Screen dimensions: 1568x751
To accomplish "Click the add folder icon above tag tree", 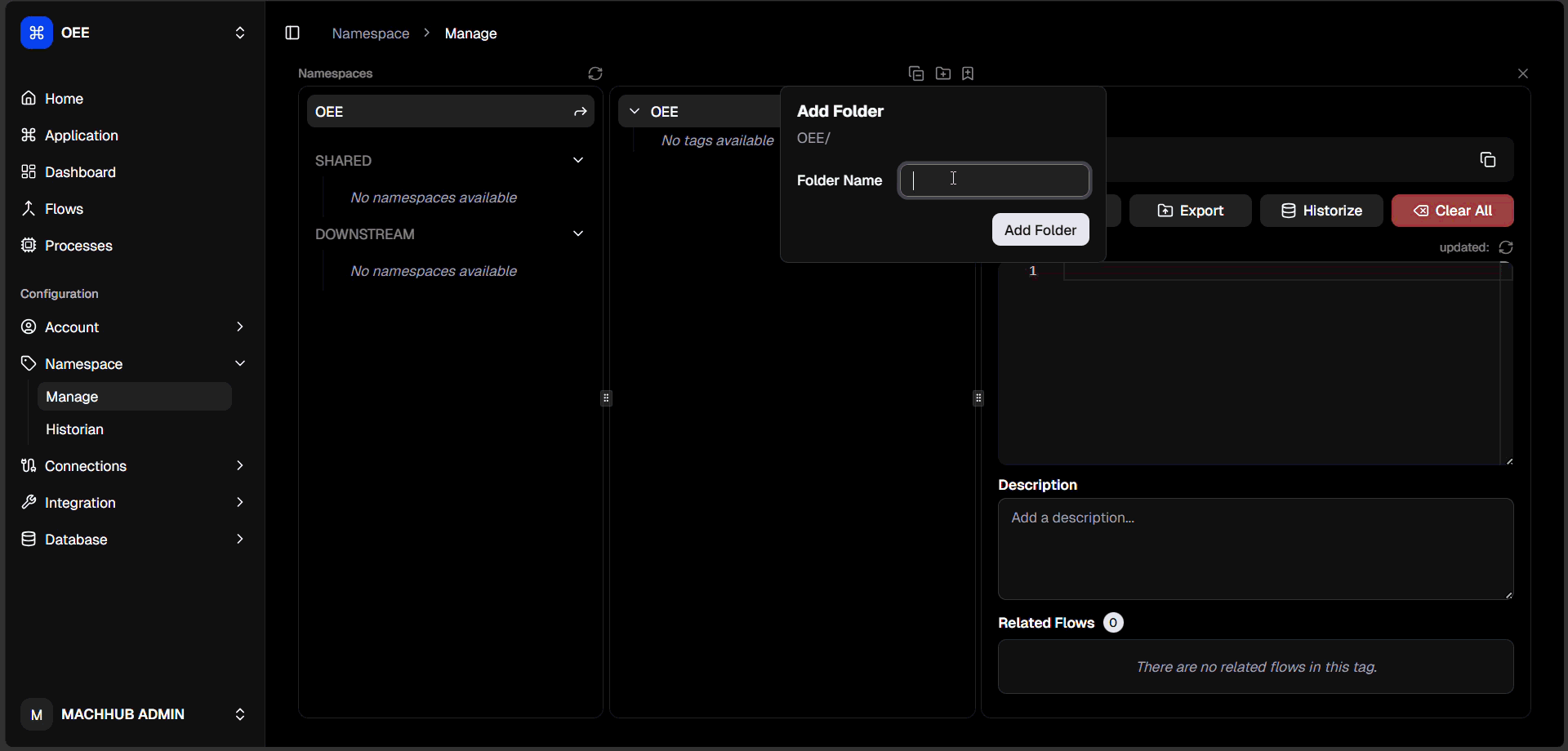I will click(x=943, y=73).
